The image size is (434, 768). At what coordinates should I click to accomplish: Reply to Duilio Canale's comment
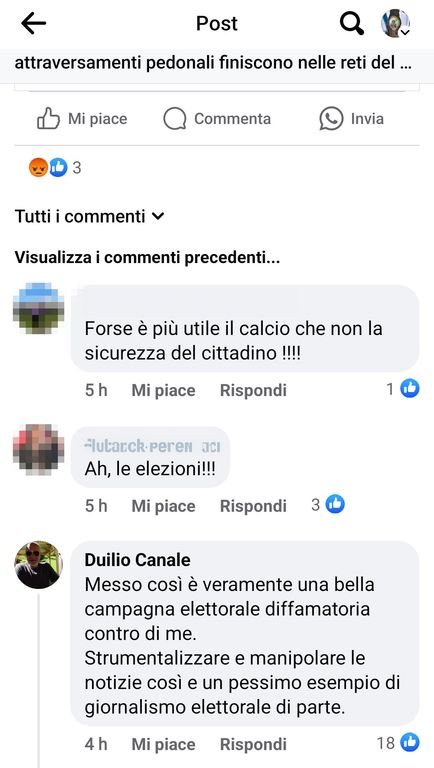click(x=253, y=744)
